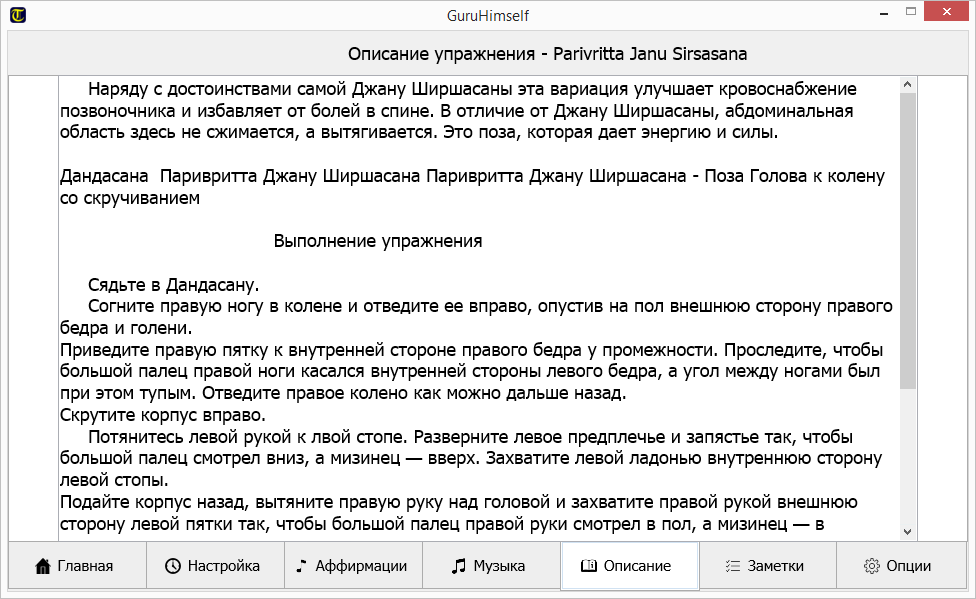Minimize the GuruHimself window
The height and width of the screenshot is (599, 976).
click(884, 14)
